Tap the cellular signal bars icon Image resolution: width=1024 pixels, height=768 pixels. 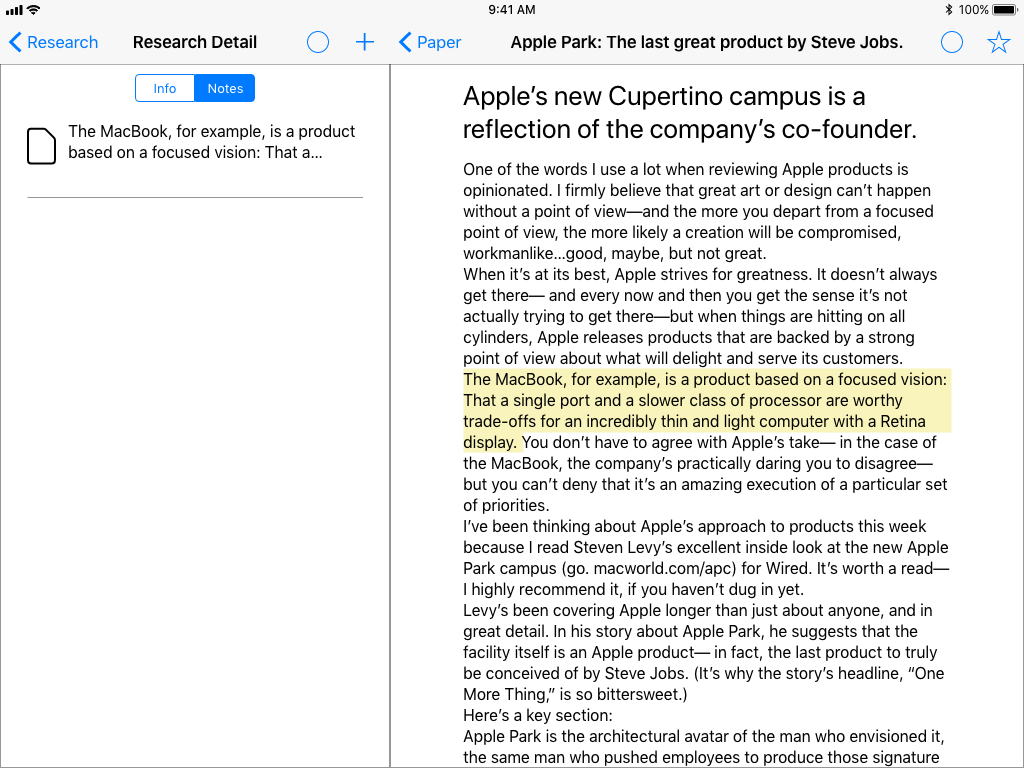(x=14, y=10)
